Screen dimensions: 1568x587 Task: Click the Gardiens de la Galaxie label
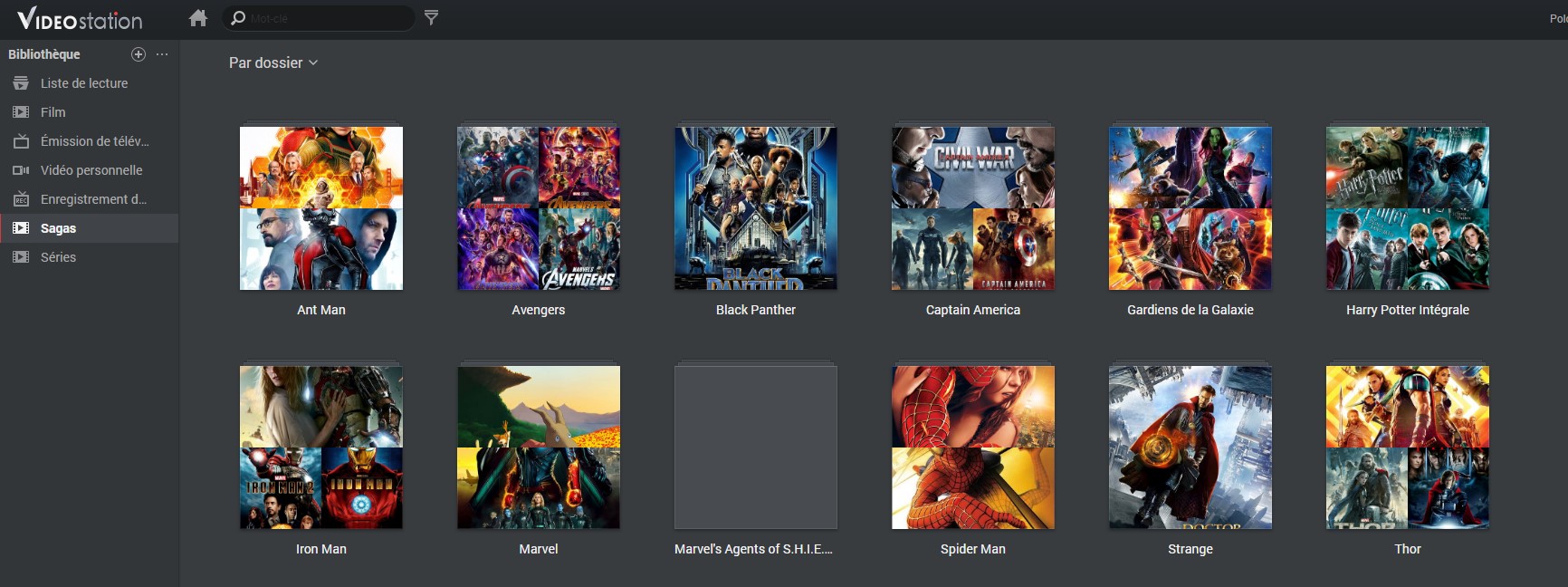coord(1190,310)
